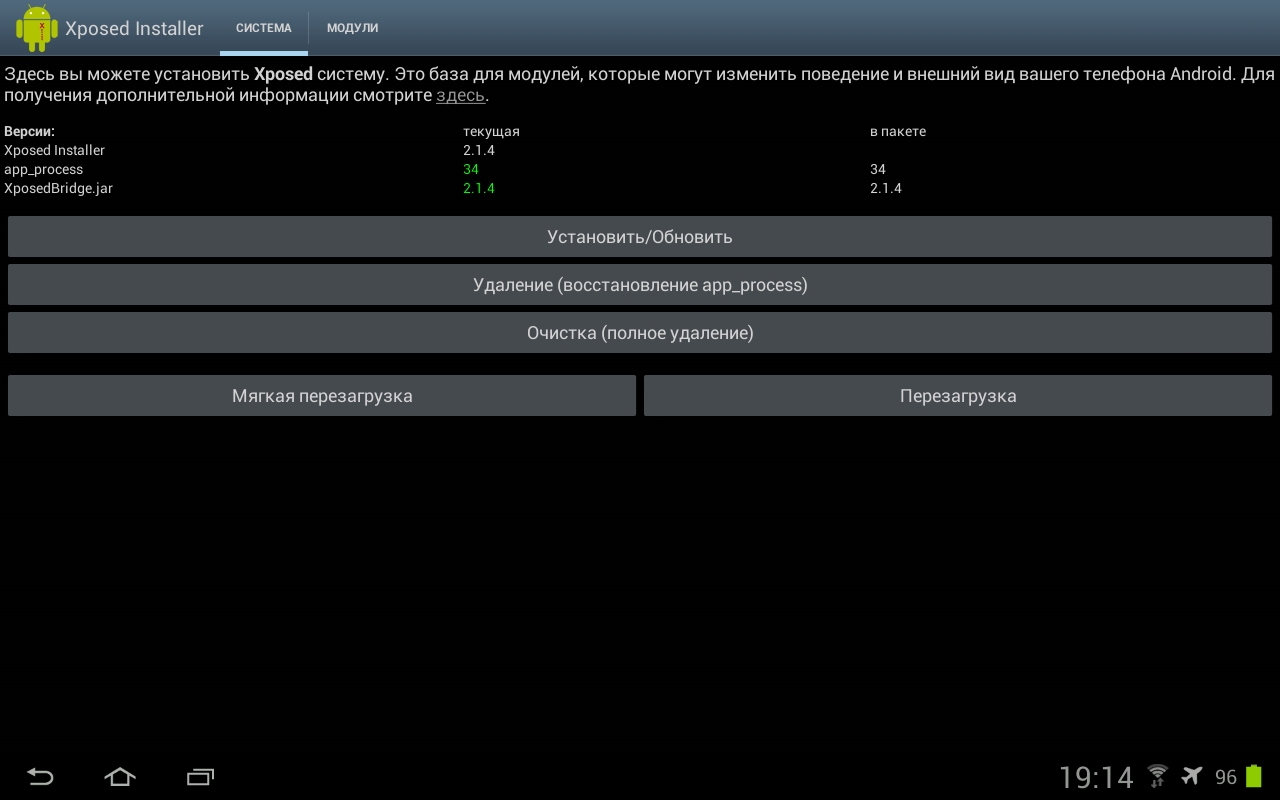1280x800 pixels.
Task: Click the Мягкая перезагрузка button
Action: click(x=322, y=396)
